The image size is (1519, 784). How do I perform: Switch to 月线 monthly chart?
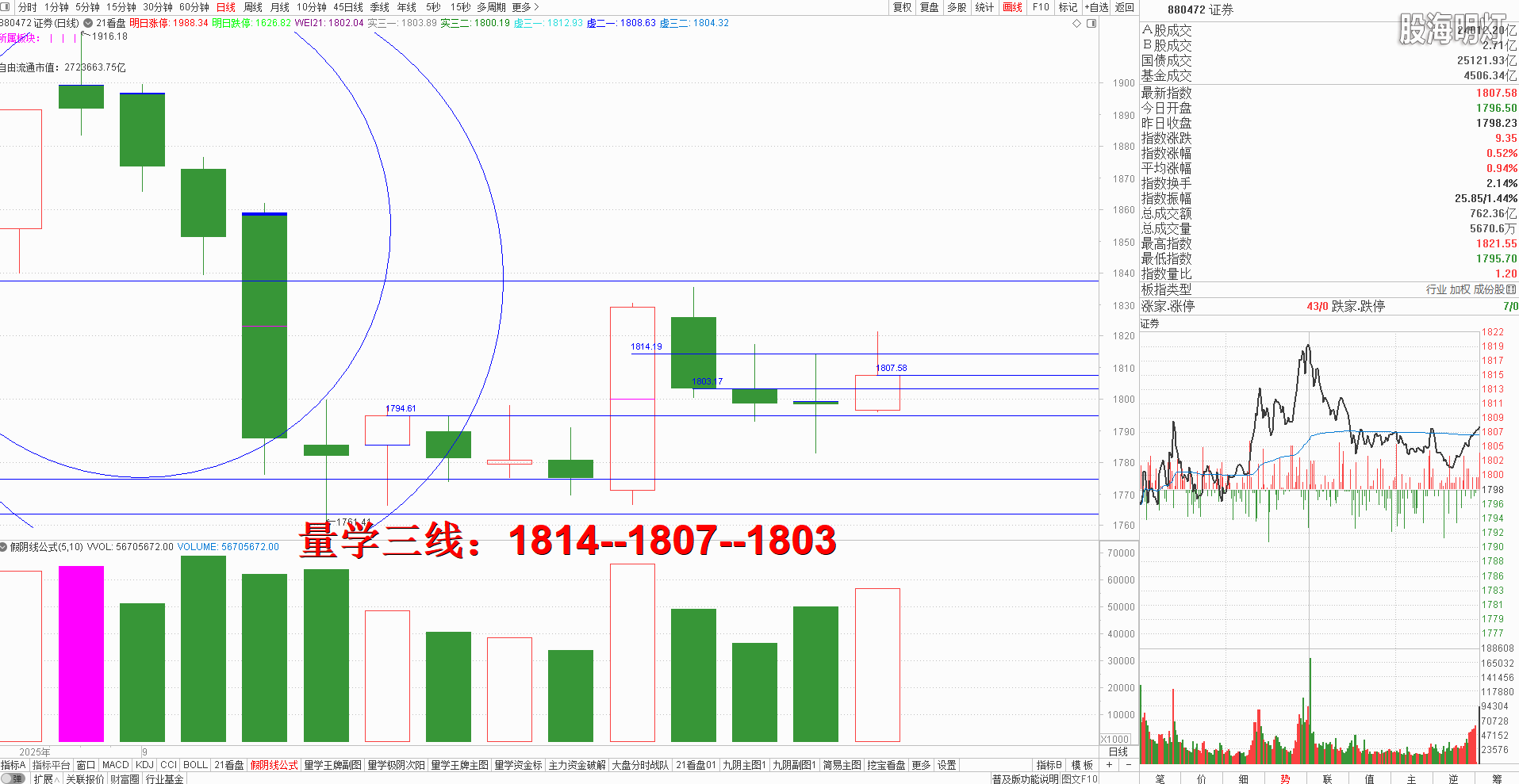click(280, 7)
